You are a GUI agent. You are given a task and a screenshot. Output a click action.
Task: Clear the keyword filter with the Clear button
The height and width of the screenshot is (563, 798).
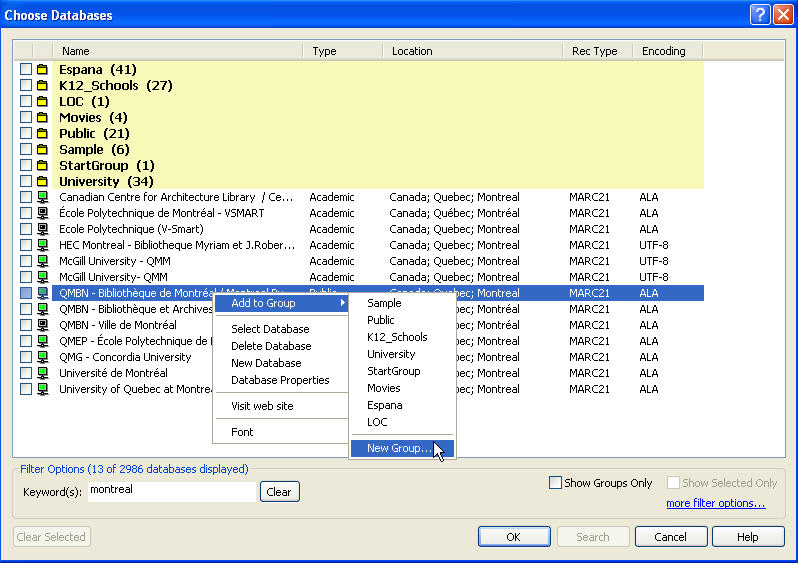click(279, 492)
